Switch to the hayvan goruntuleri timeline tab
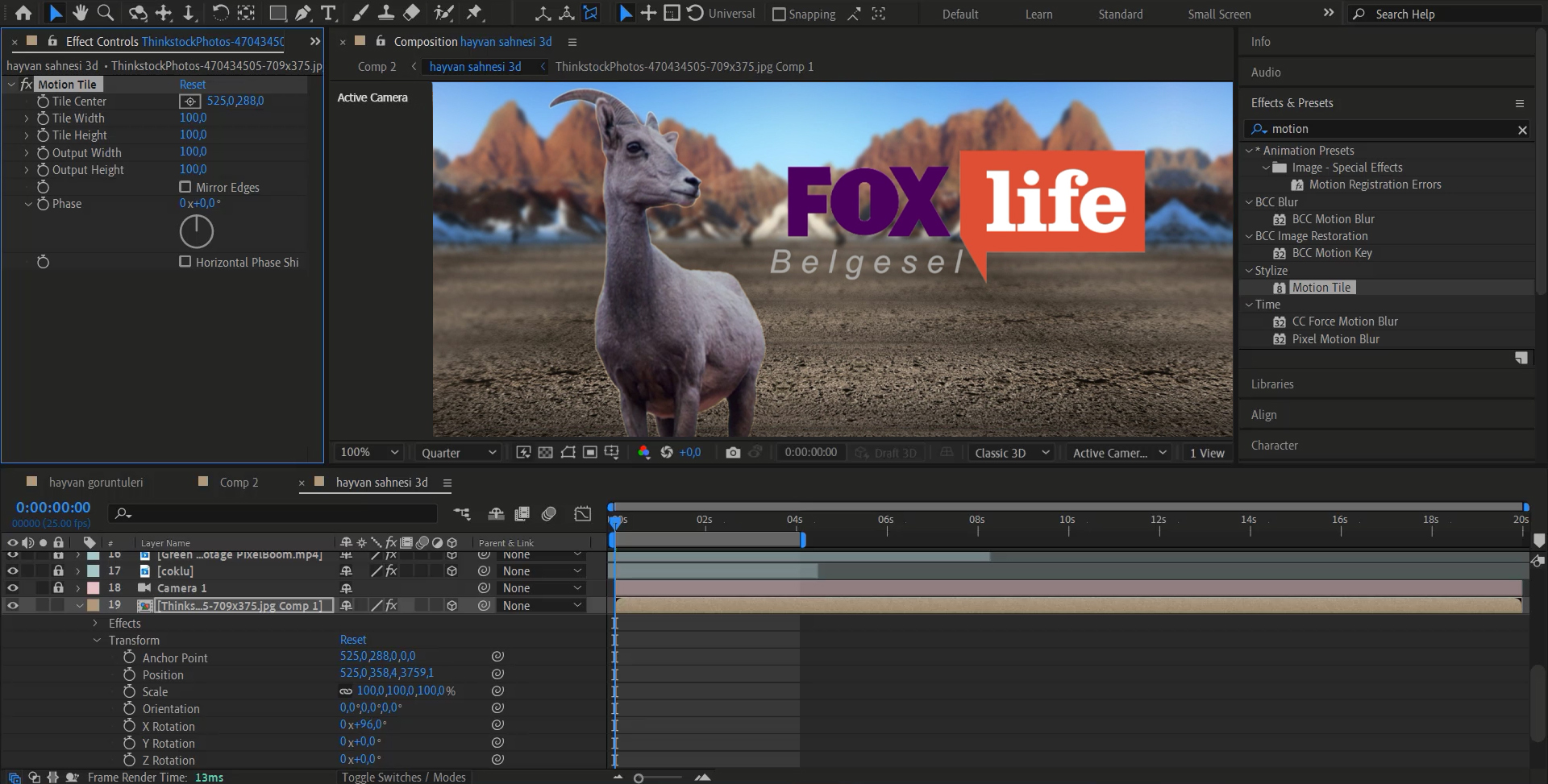The width and height of the screenshot is (1548, 784). point(96,483)
